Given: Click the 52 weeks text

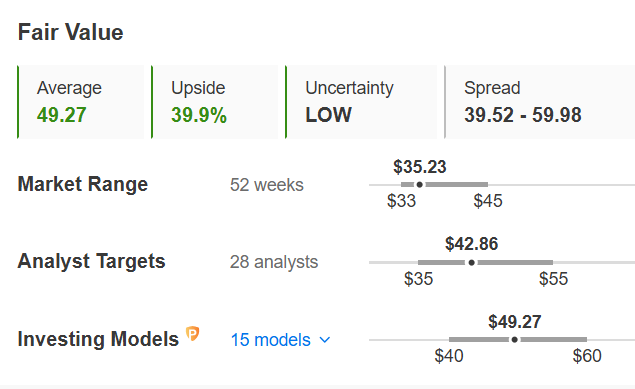Looking at the screenshot, I should coord(267,185).
